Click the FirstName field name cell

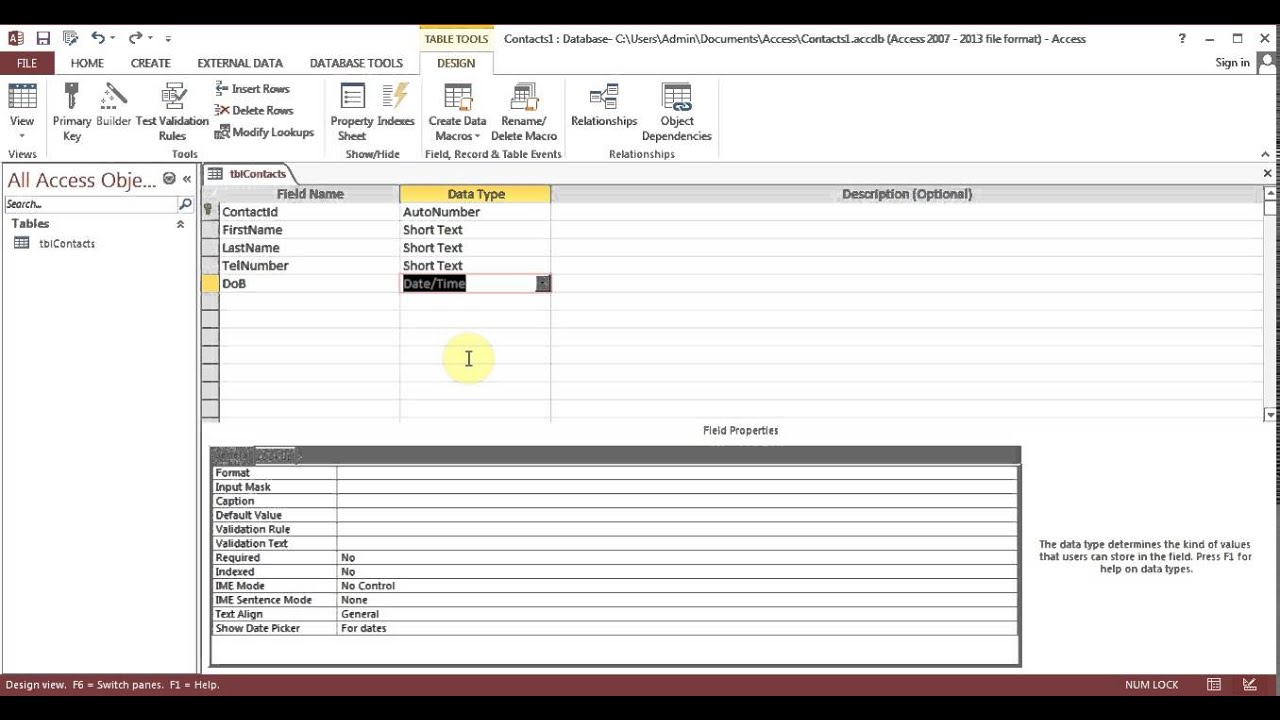(x=309, y=230)
